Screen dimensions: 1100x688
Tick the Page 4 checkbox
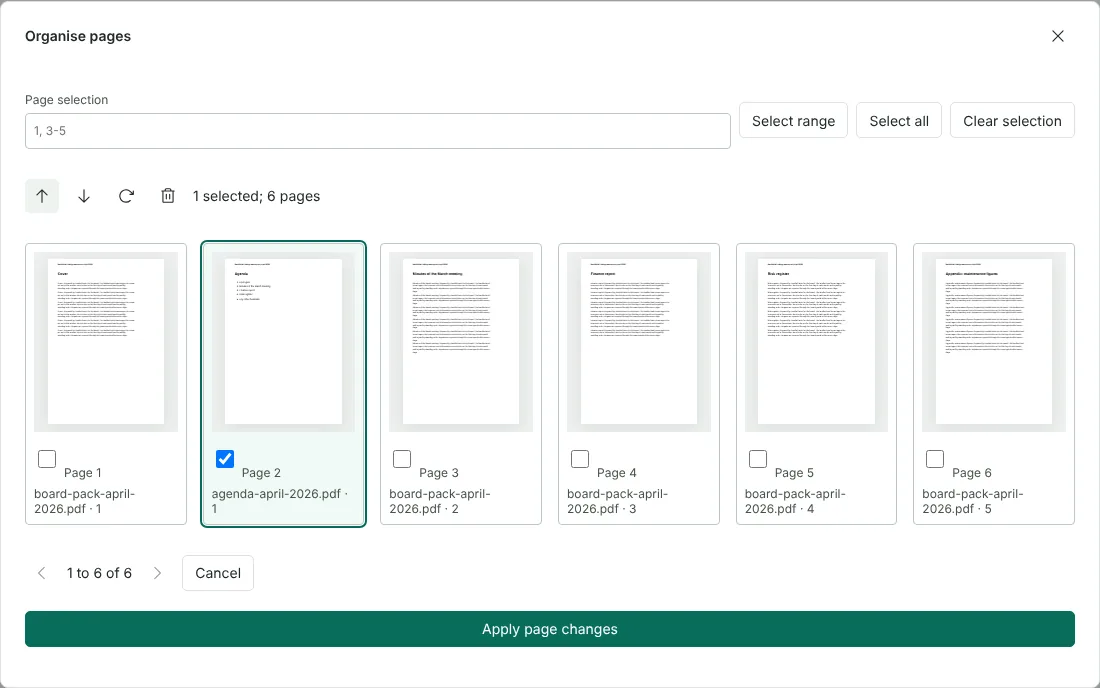tap(580, 459)
